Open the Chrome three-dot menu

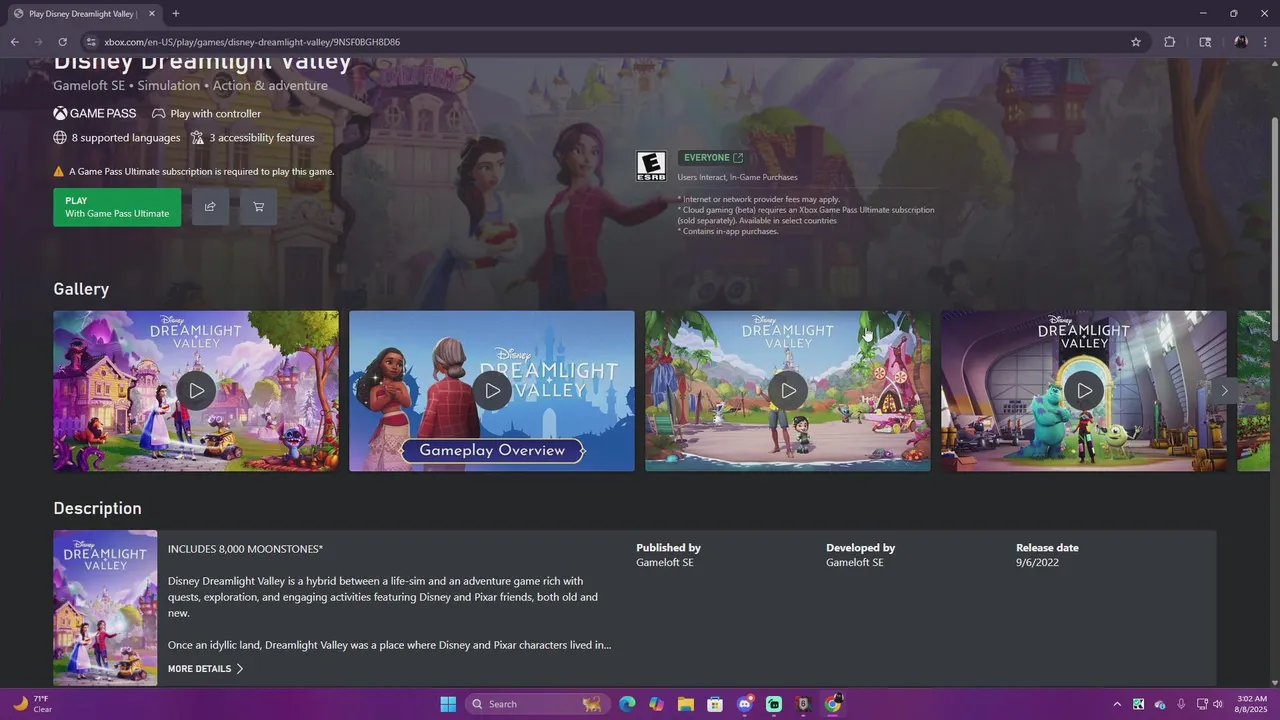coord(1266,42)
